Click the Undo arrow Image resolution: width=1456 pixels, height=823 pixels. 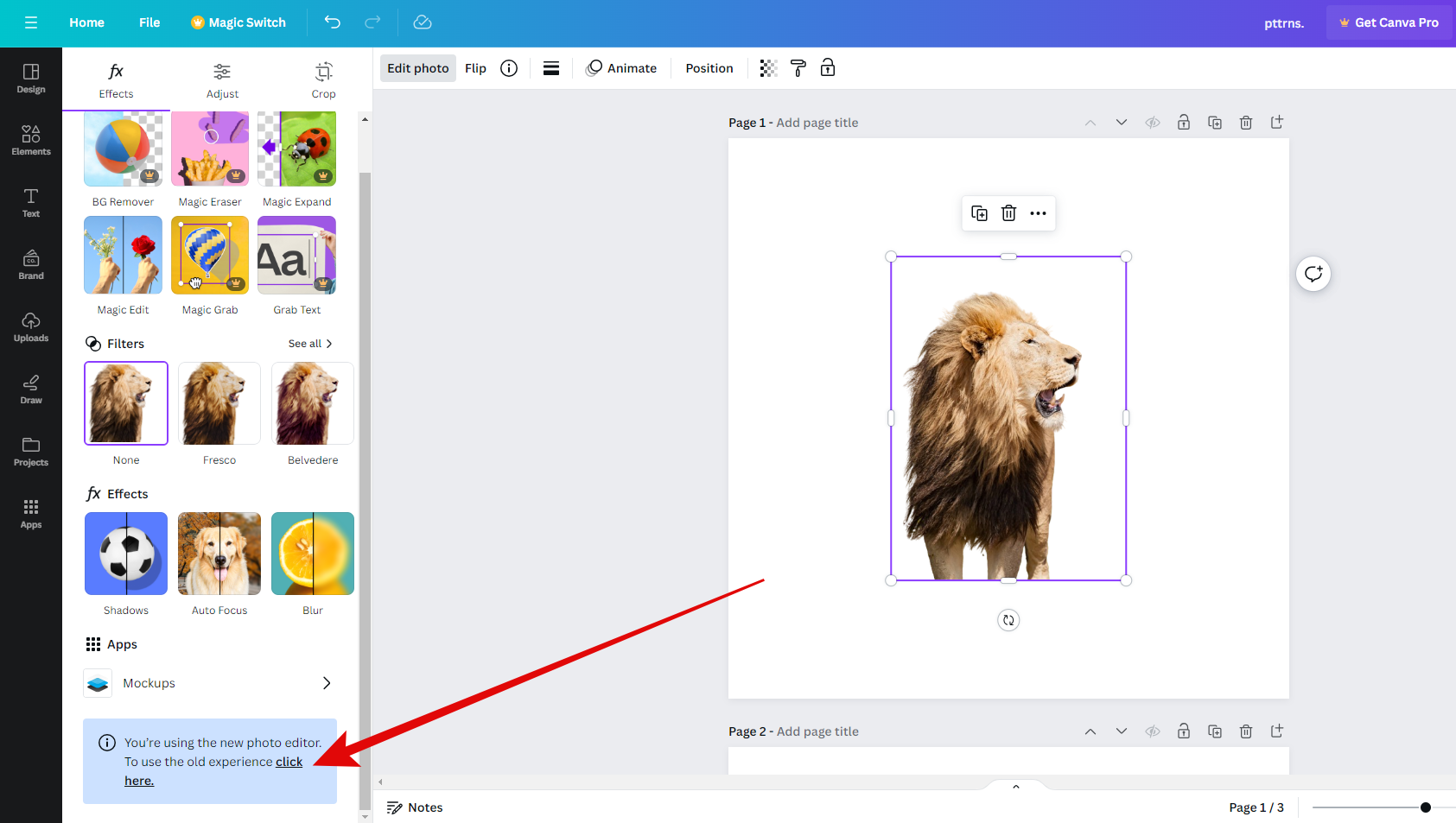click(x=333, y=22)
